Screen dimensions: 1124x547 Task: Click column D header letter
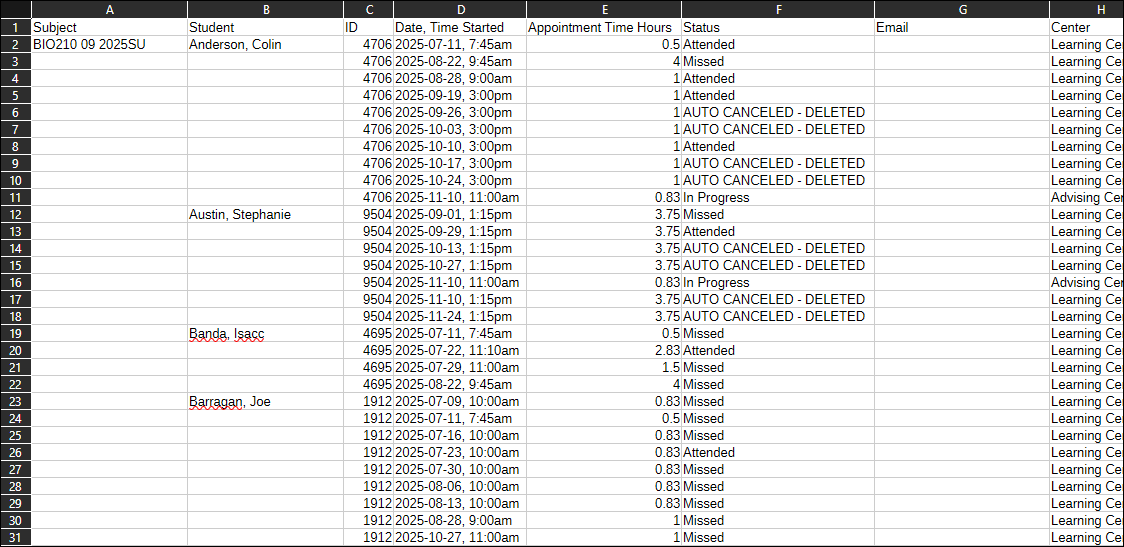pos(460,9)
